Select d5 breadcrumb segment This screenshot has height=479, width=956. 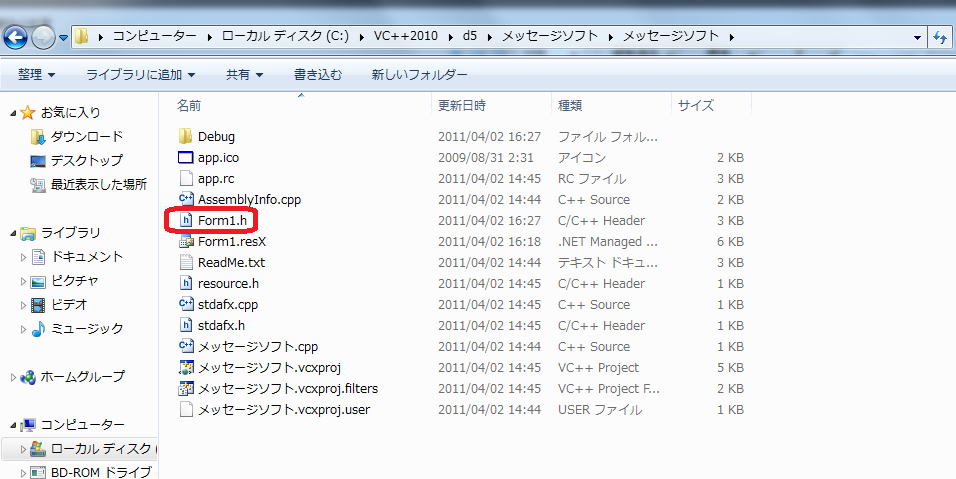[x=469, y=36]
